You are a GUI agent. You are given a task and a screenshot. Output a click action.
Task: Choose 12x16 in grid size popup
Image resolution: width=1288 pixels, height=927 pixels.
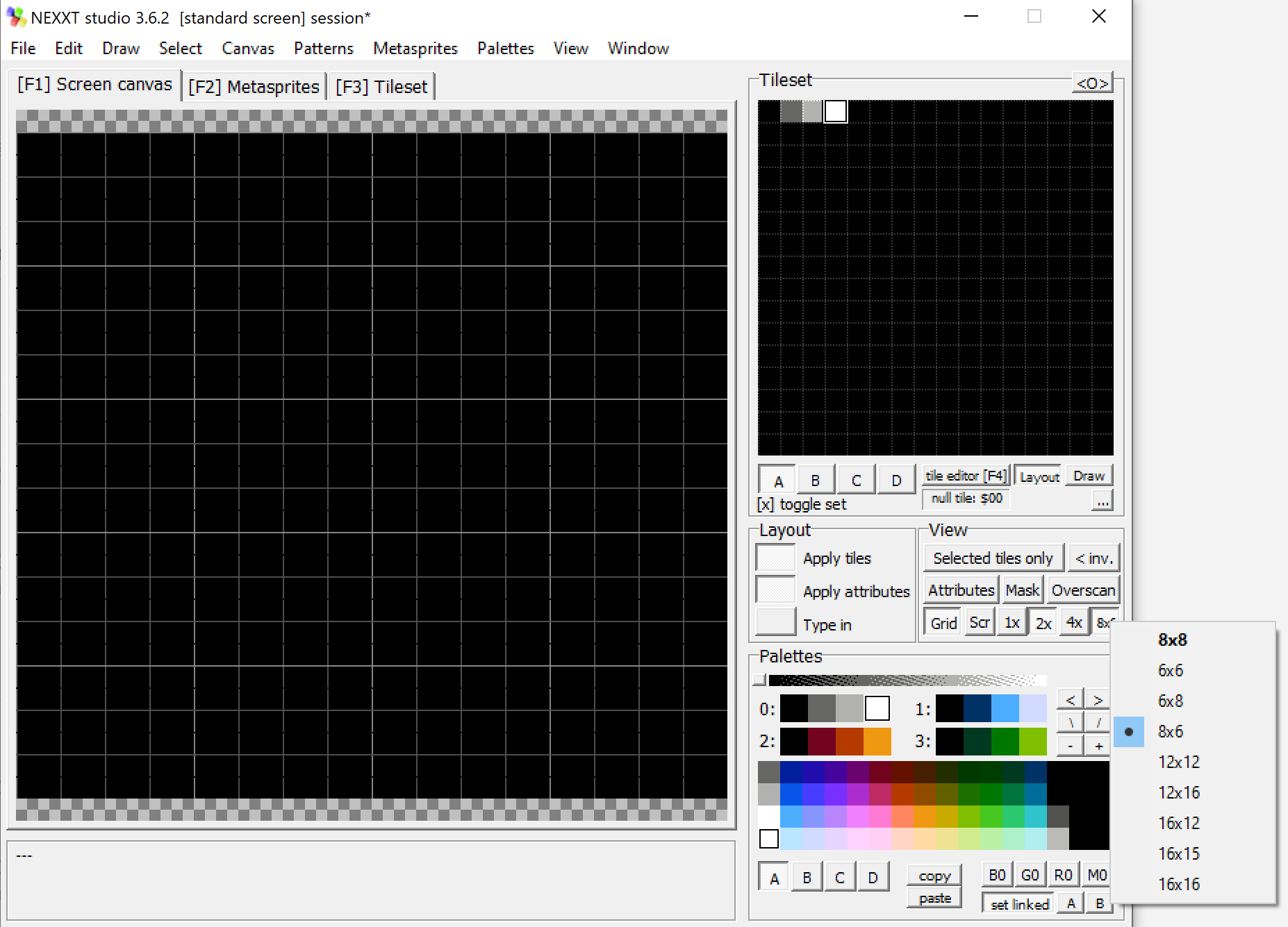click(1194, 793)
